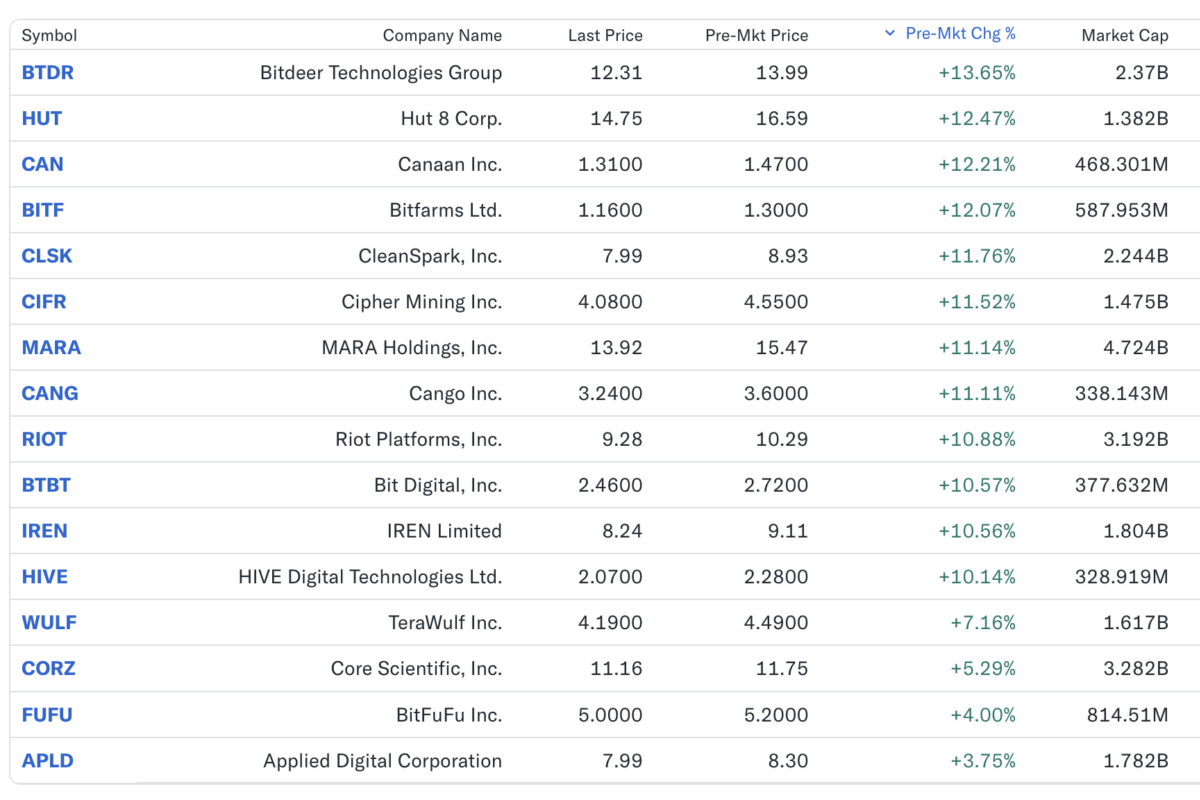
Task: Open the APLD ticker link
Action: click(x=47, y=761)
